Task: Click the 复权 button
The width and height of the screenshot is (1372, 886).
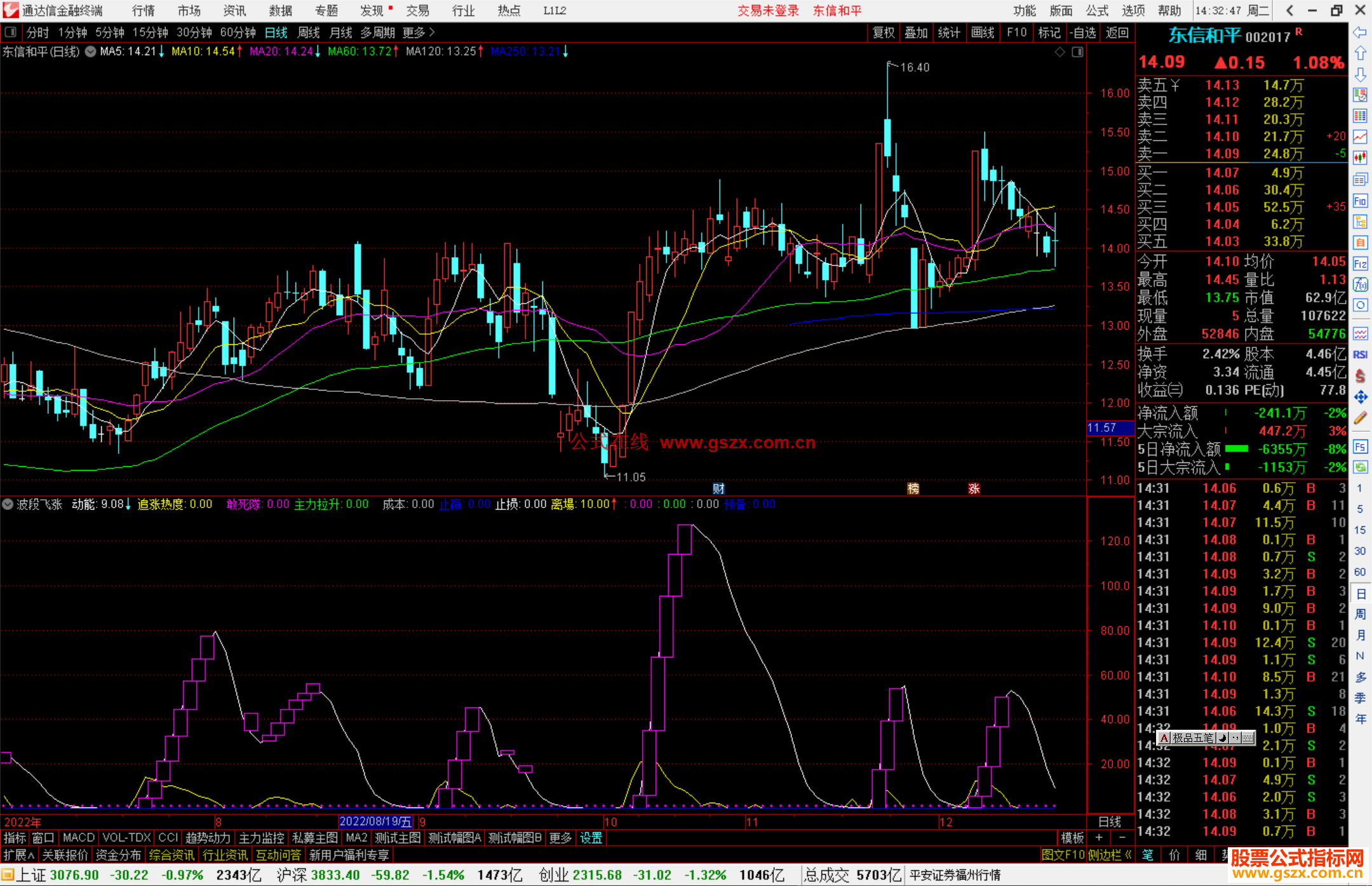Action: pos(883,32)
